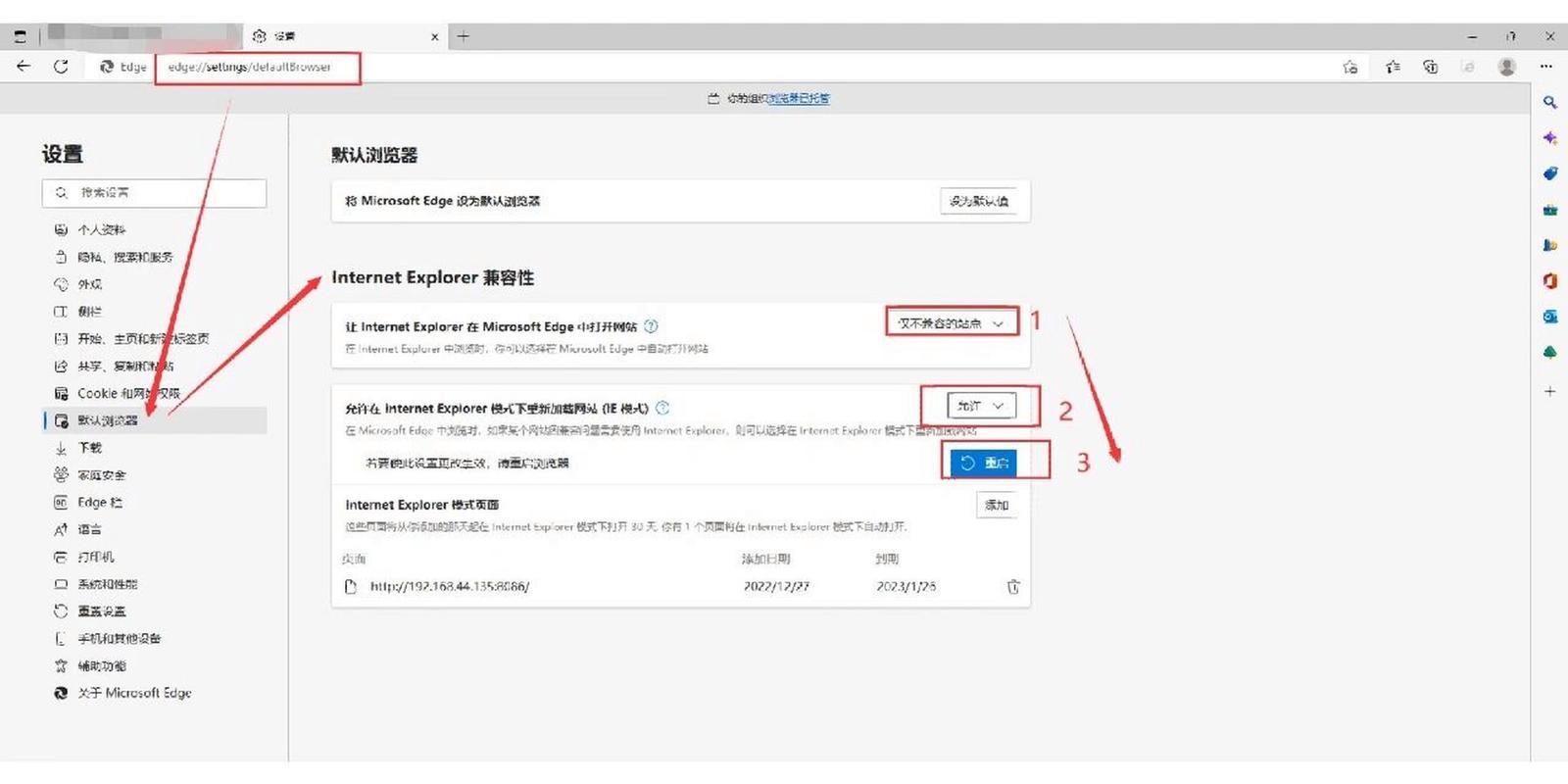Click the 'Internet Explorer 兼容性' heading
Screen dimensions: 1568x784
(432, 277)
